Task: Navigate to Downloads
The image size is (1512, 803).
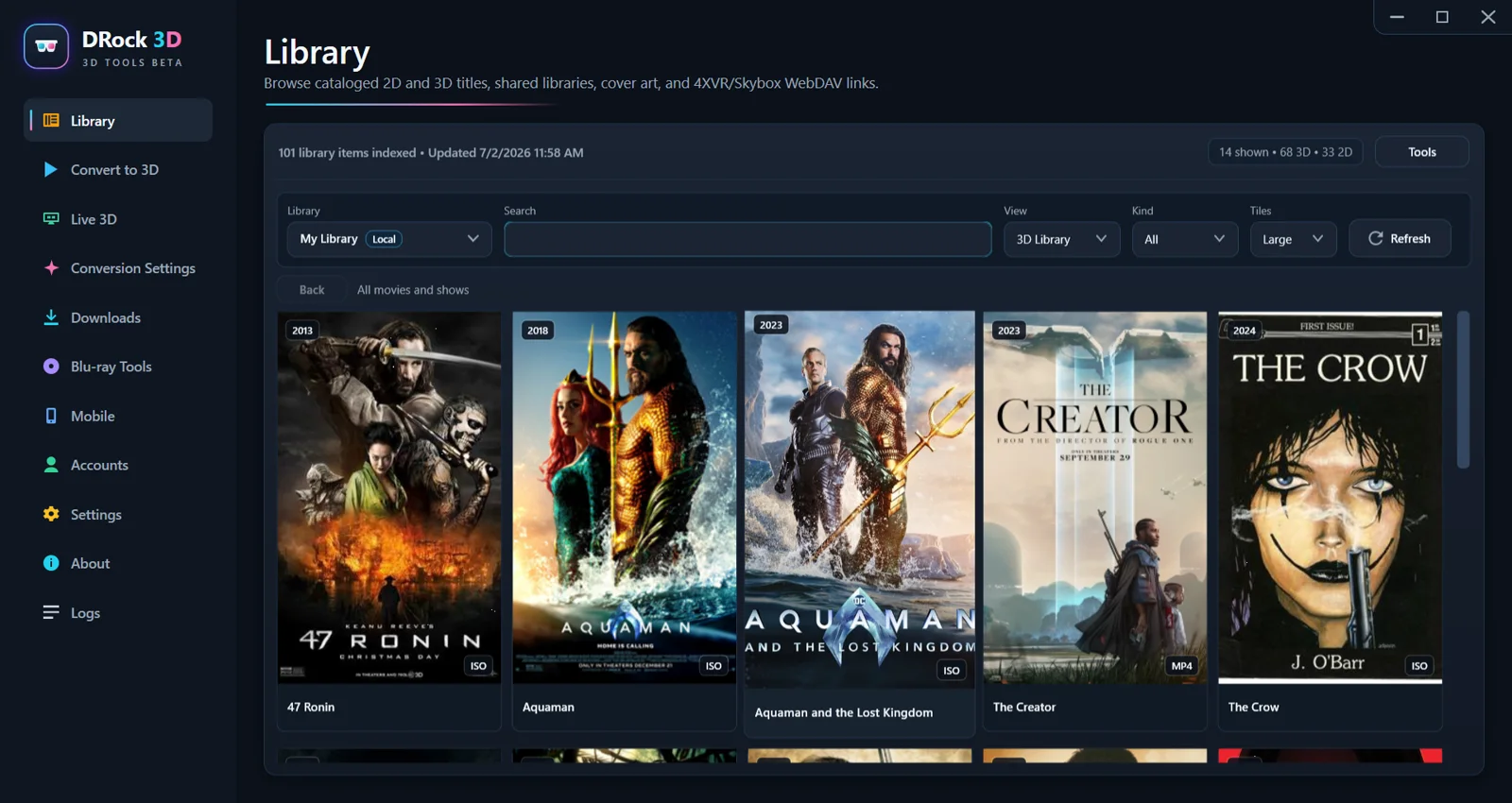Action: pyautogui.click(x=118, y=316)
